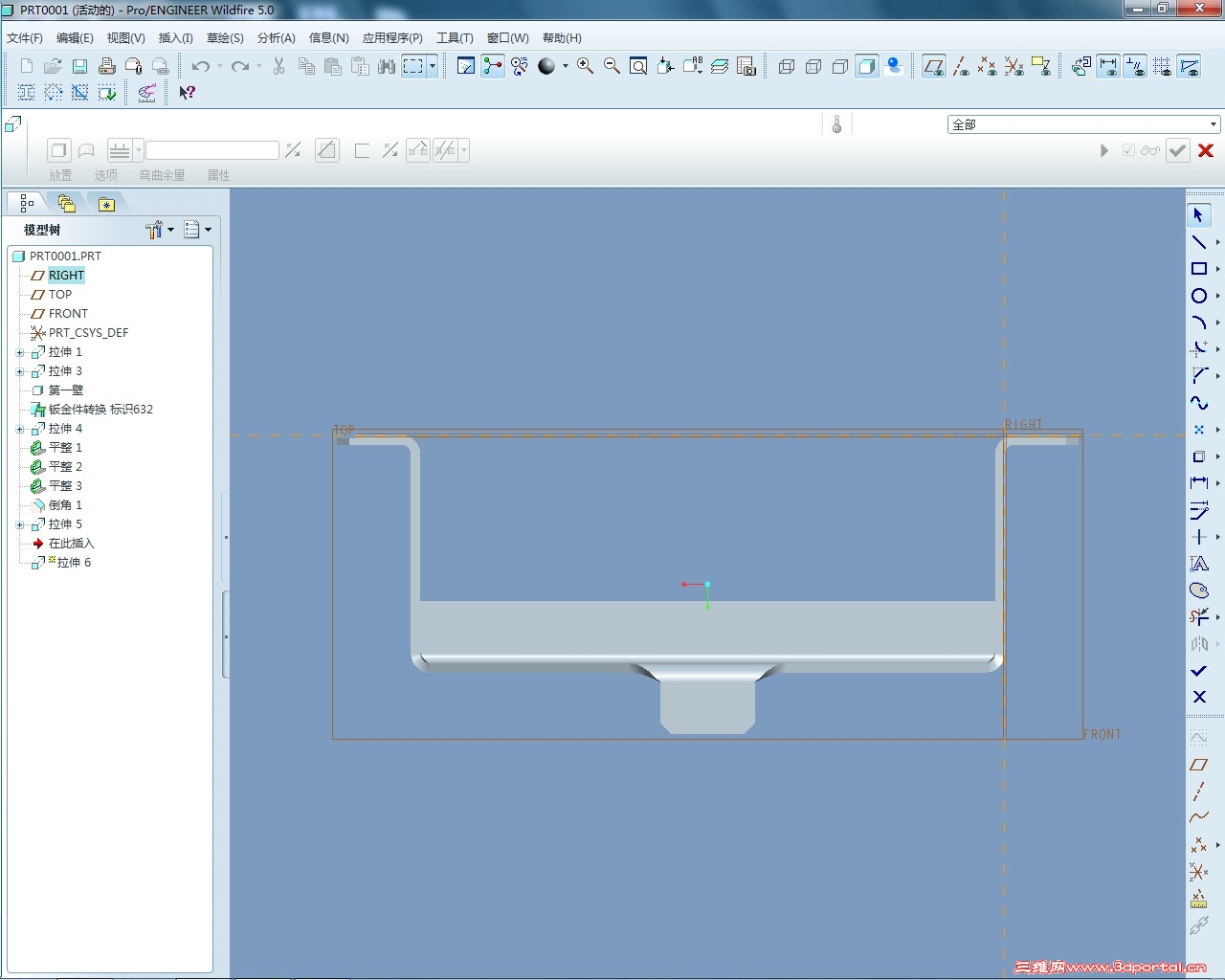Screen dimensions: 1225x980
Task: Click the Zoom In magnifier icon
Action: (x=585, y=66)
